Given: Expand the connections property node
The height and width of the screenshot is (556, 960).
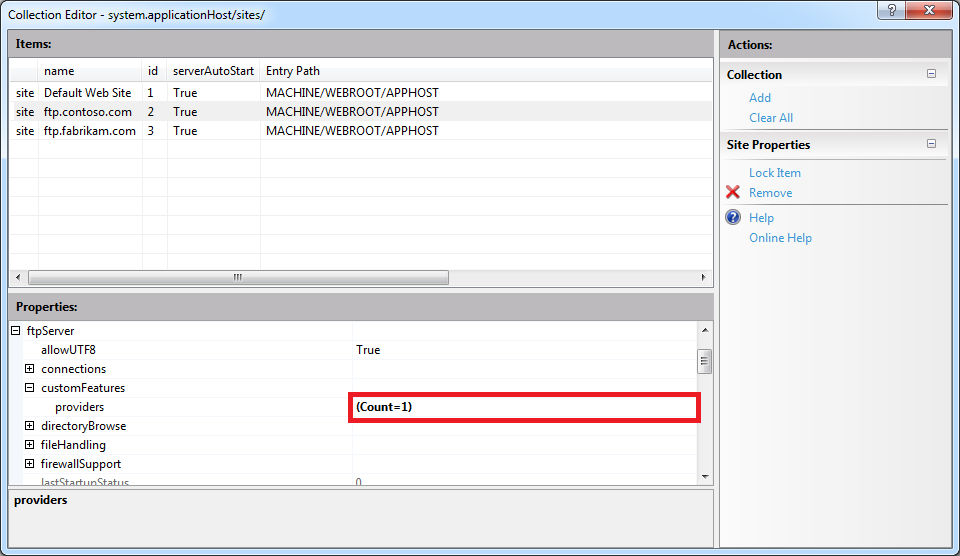Looking at the screenshot, I should tap(30, 369).
